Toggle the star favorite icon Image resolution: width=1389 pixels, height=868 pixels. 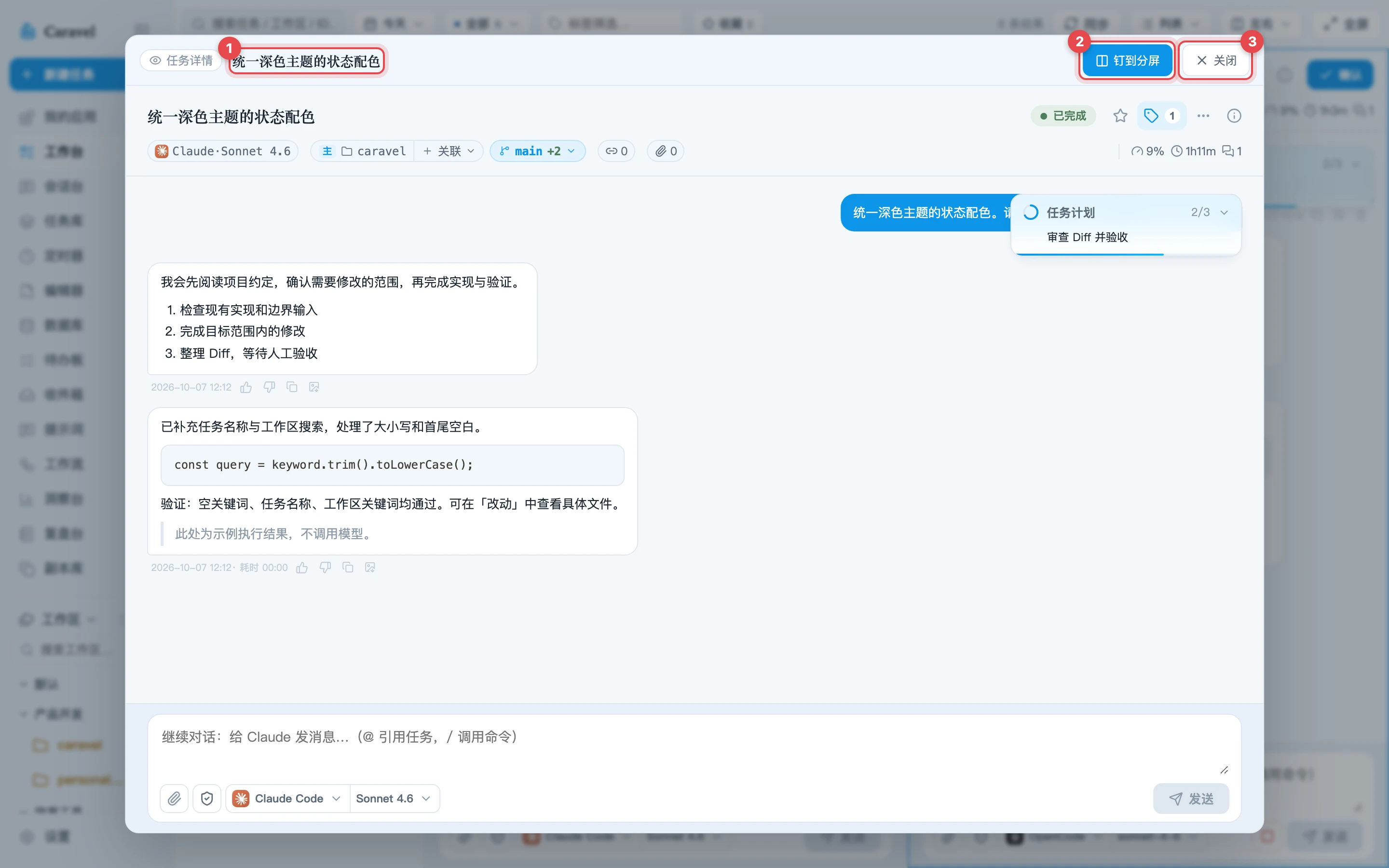(x=1120, y=116)
